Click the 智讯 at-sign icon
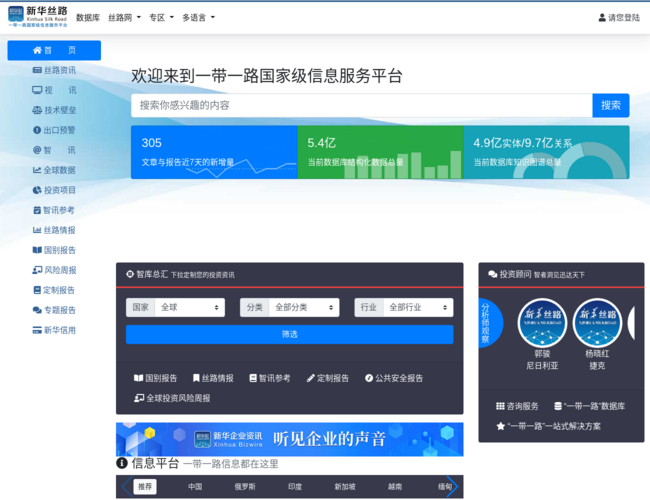This screenshot has height=500, width=650. pyautogui.click(x=37, y=150)
